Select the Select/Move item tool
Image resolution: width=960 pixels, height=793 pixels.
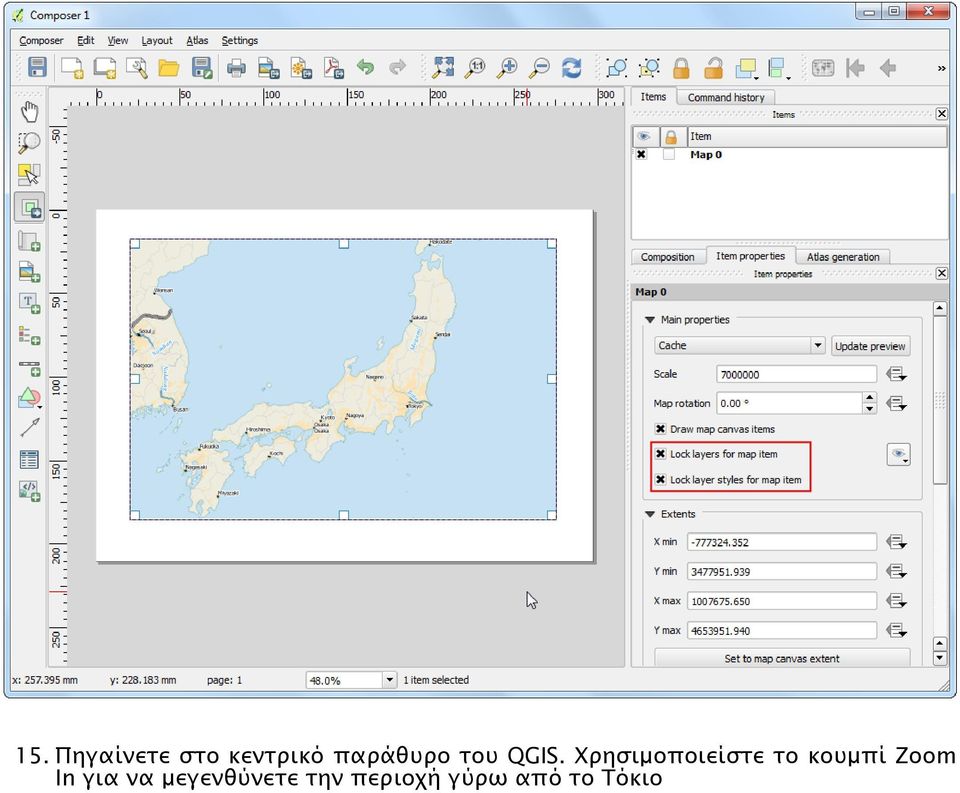(x=29, y=175)
